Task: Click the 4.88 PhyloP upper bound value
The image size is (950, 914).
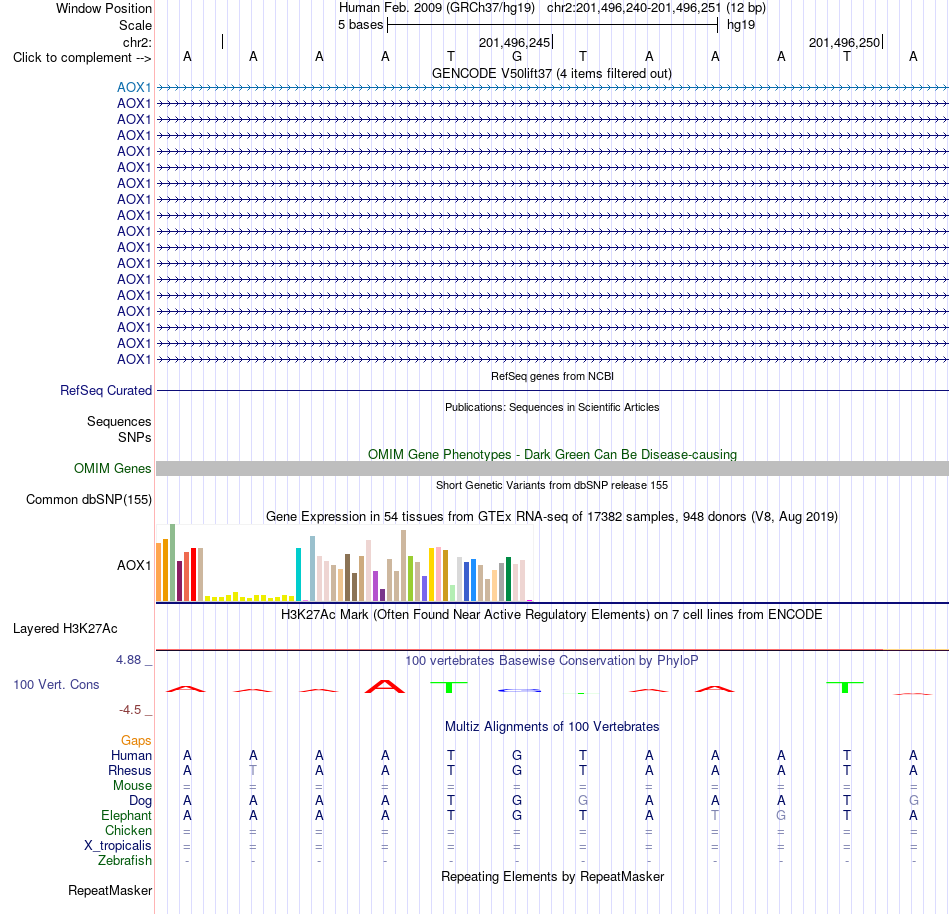Action: (x=128, y=660)
